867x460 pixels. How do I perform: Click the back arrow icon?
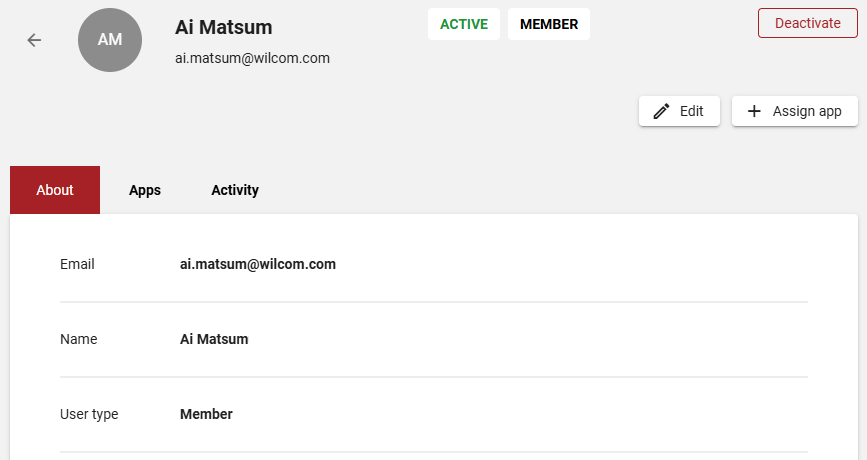pos(34,40)
